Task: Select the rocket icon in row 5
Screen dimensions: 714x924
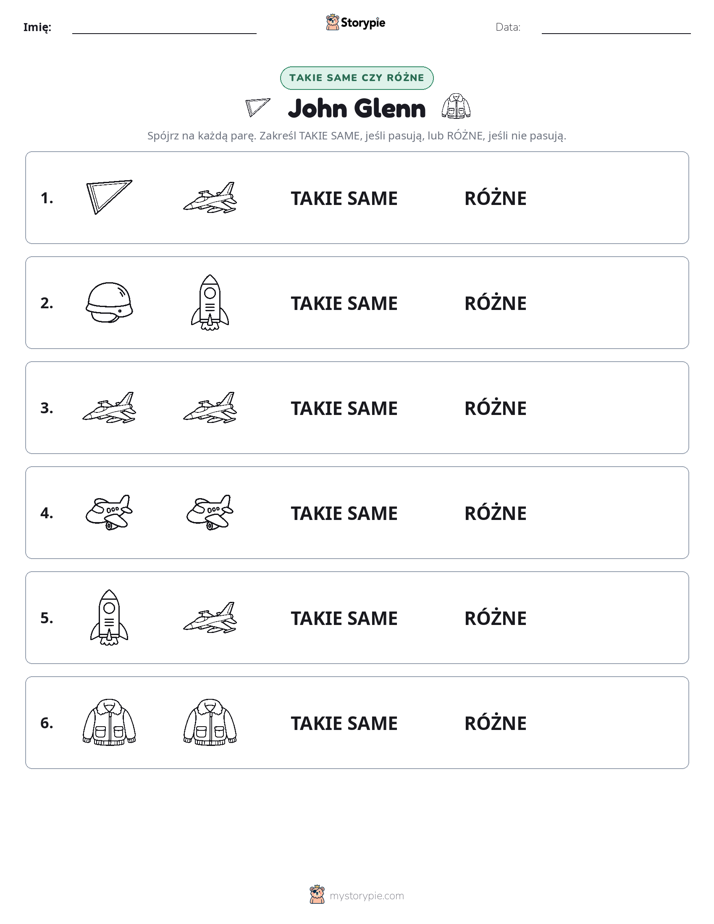Action: (x=109, y=617)
